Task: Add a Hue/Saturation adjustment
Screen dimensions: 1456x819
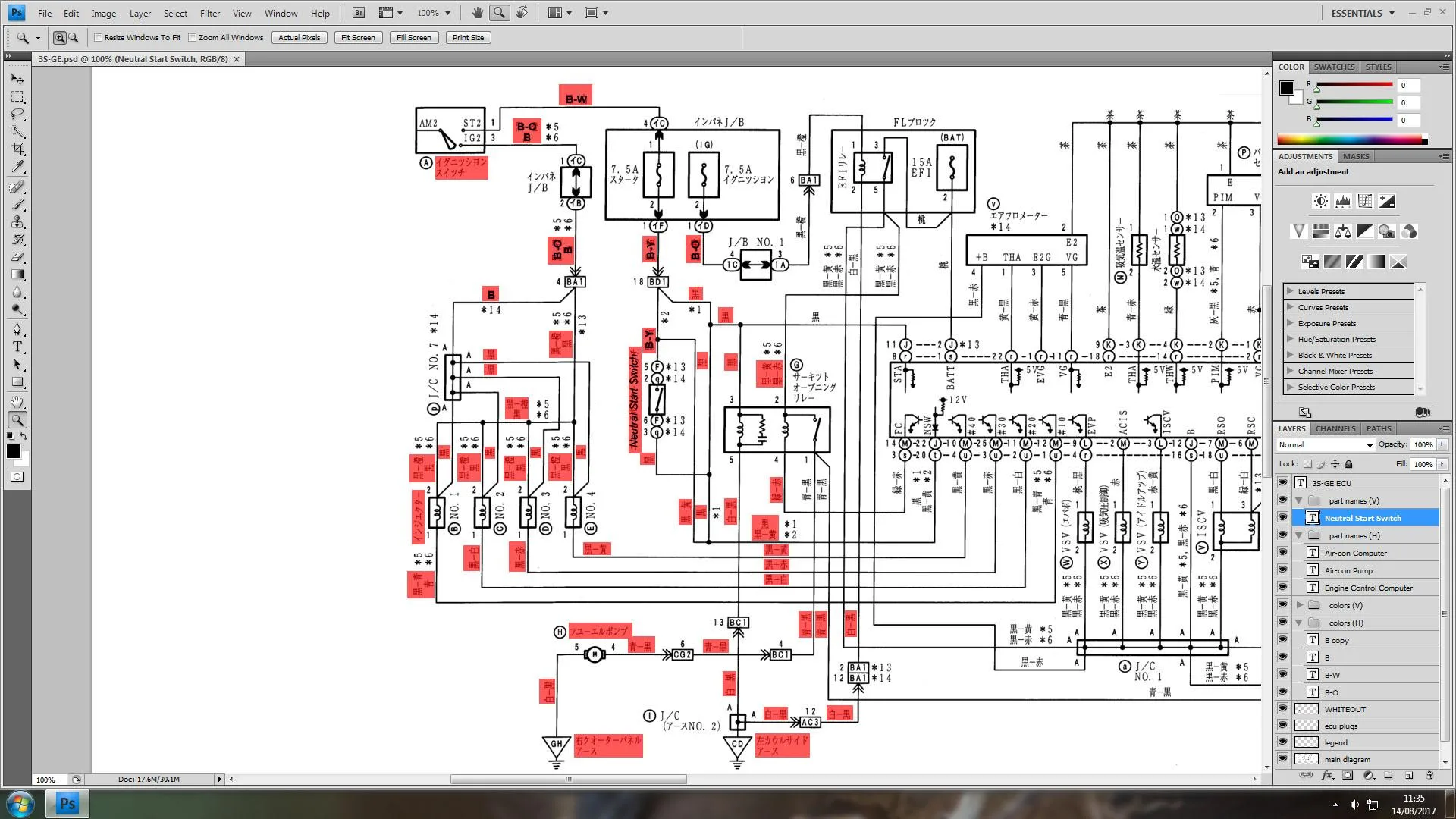Action: point(1320,231)
